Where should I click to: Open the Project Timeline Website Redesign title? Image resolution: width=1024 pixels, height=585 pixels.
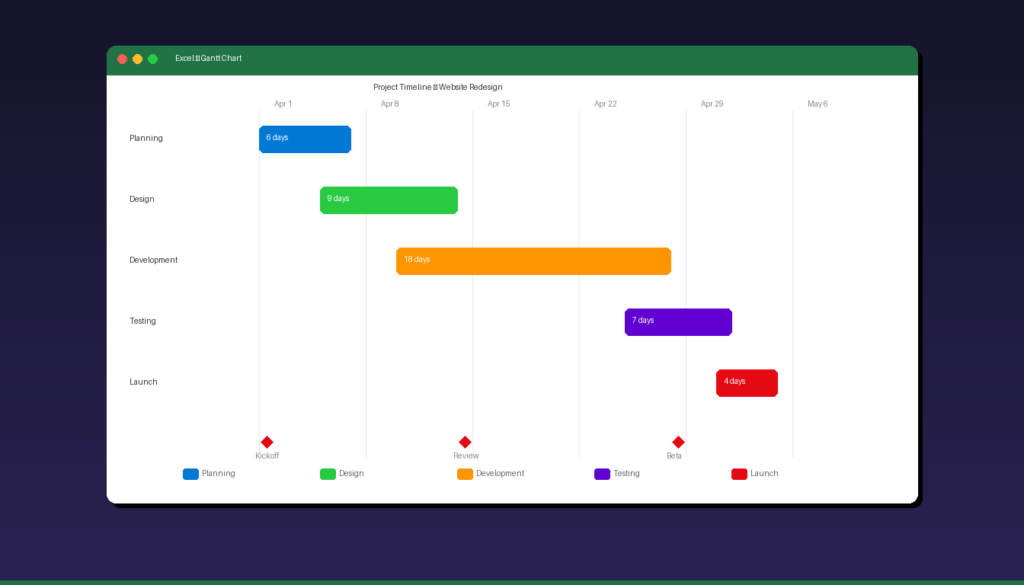(x=438, y=86)
